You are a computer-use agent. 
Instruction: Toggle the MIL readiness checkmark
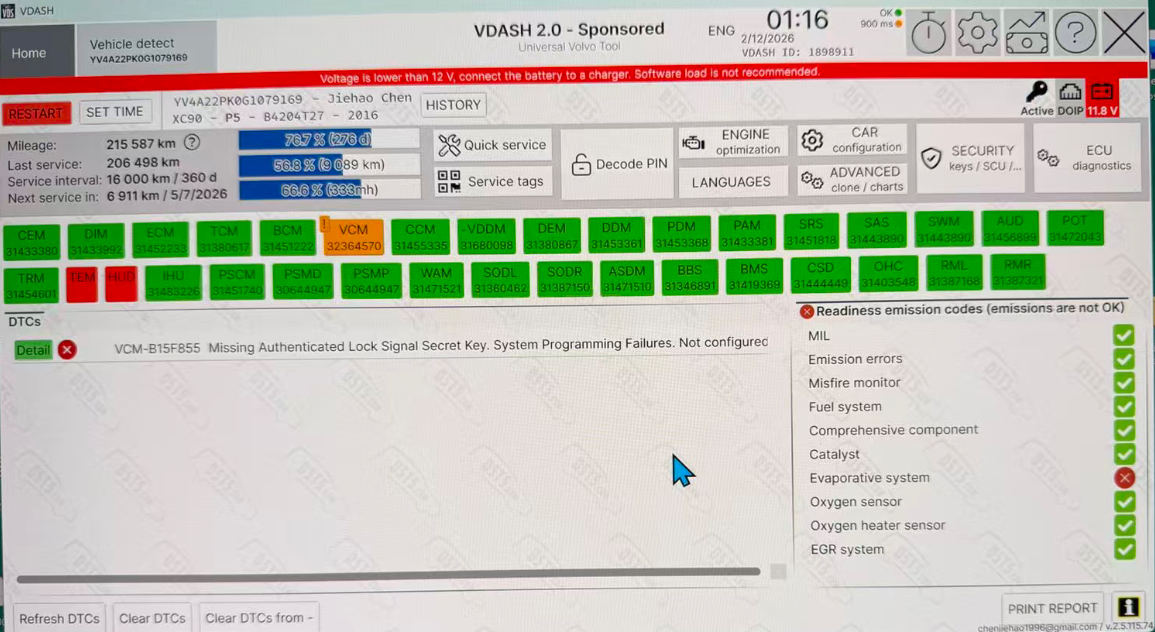coord(1124,335)
